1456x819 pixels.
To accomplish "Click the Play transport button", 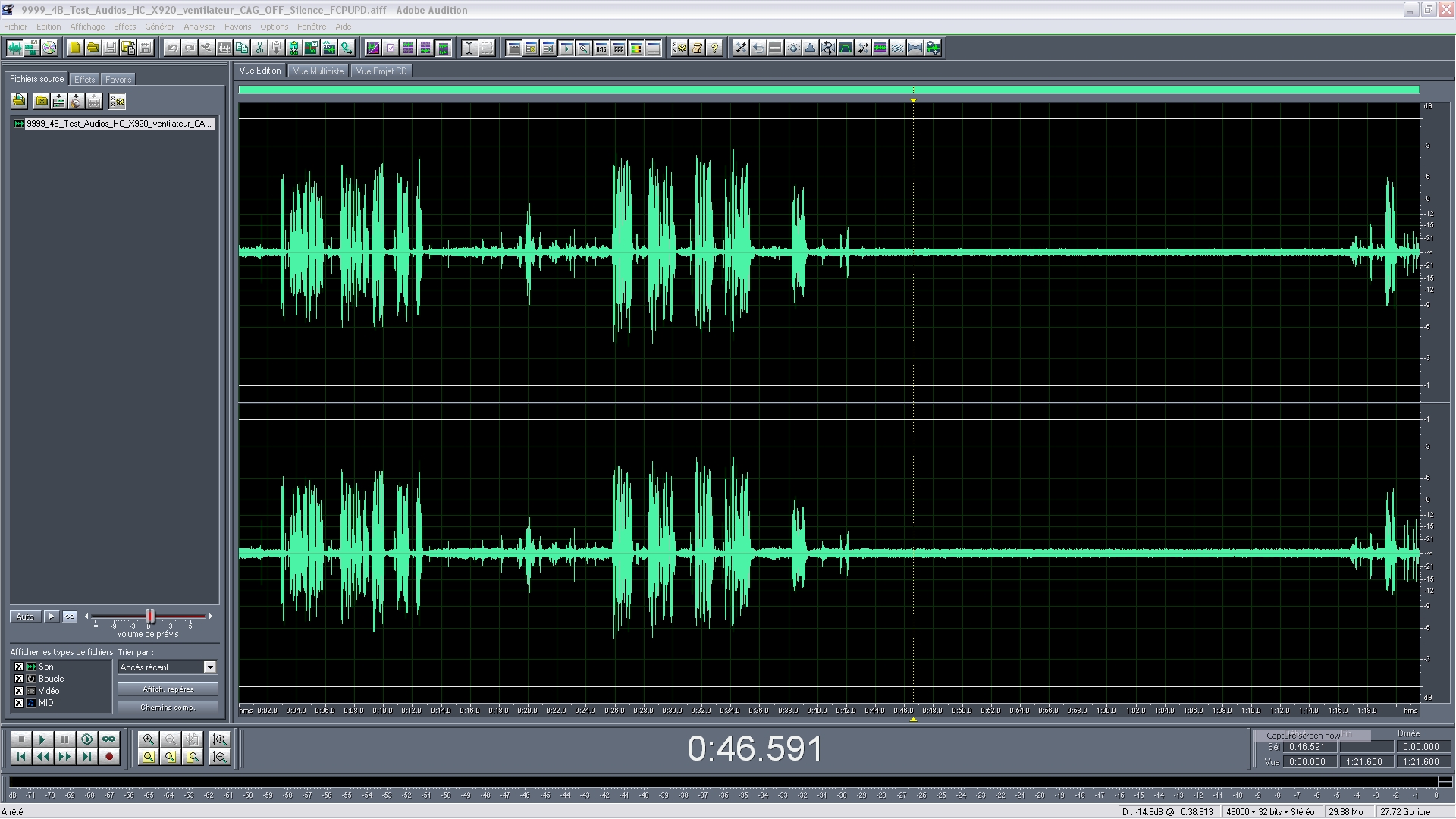I will (x=42, y=739).
